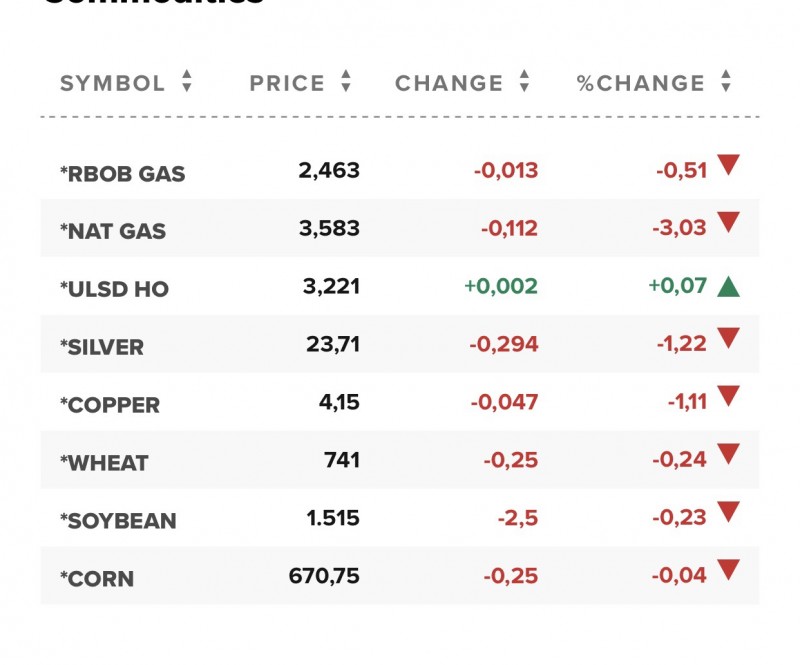Open the *NAT GAS symbol link
The image size is (800, 665).
pyautogui.click(x=113, y=232)
